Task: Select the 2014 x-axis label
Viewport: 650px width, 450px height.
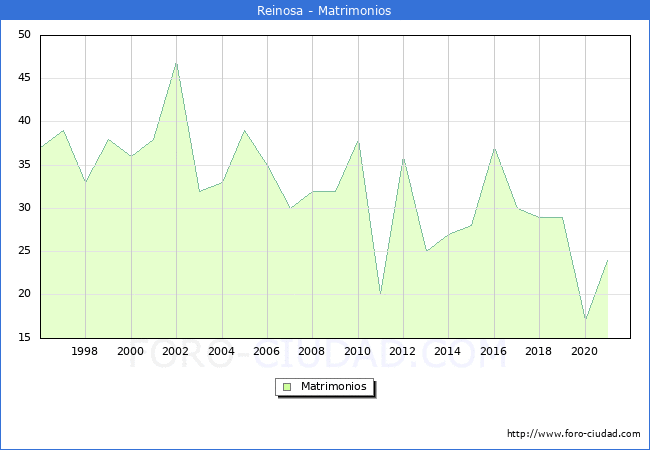Action: [447, 351]
